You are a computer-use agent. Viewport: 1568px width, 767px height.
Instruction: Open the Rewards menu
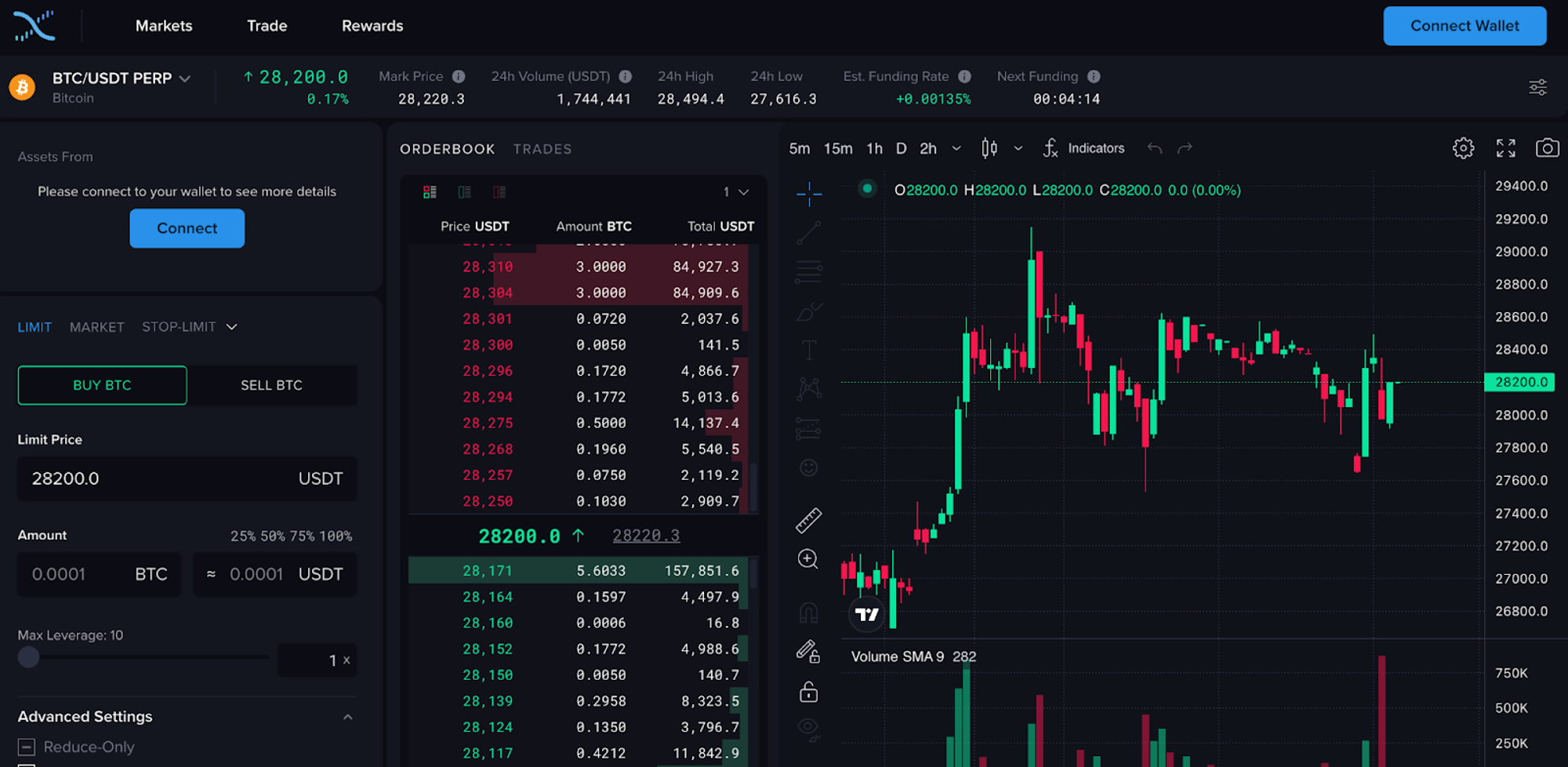tap(372, 26)
